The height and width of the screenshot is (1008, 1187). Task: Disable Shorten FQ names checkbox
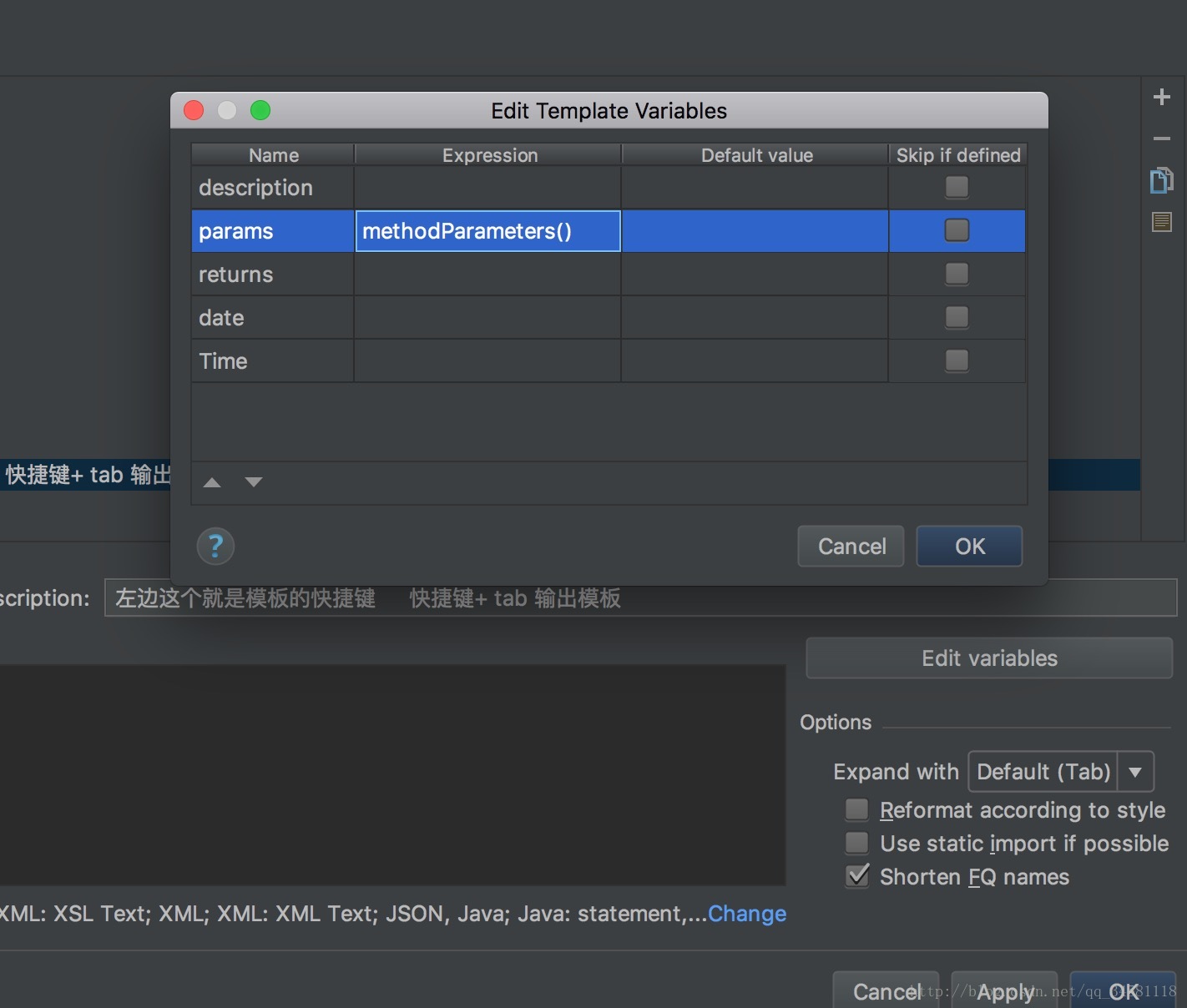tap(857, 876)
